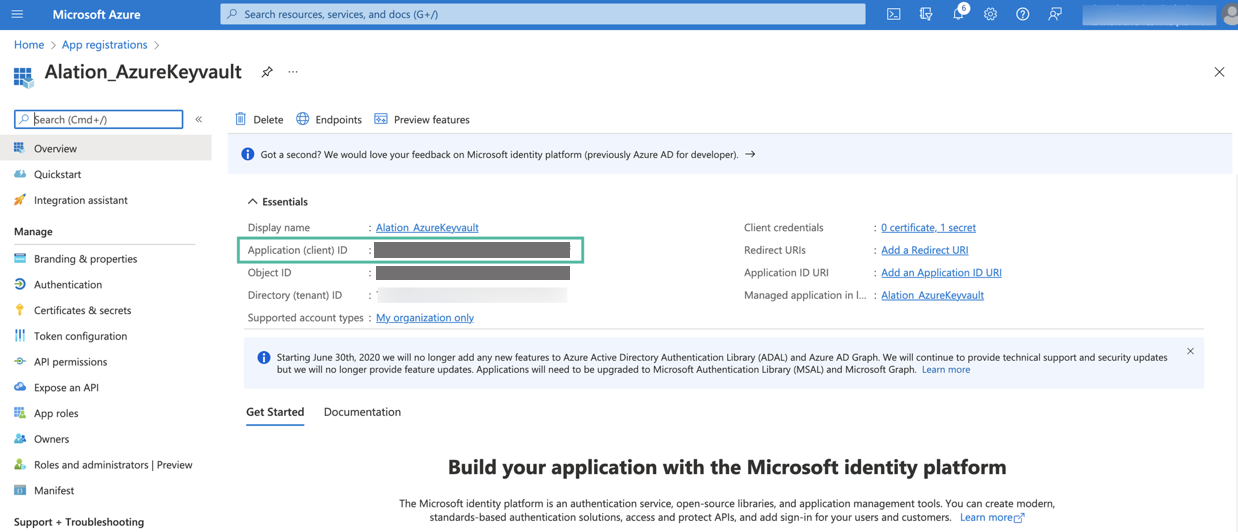1238x532 pixels.
Task: Click the Application (client) ID label
Action: pyautogui.click(x=297, y=250)
